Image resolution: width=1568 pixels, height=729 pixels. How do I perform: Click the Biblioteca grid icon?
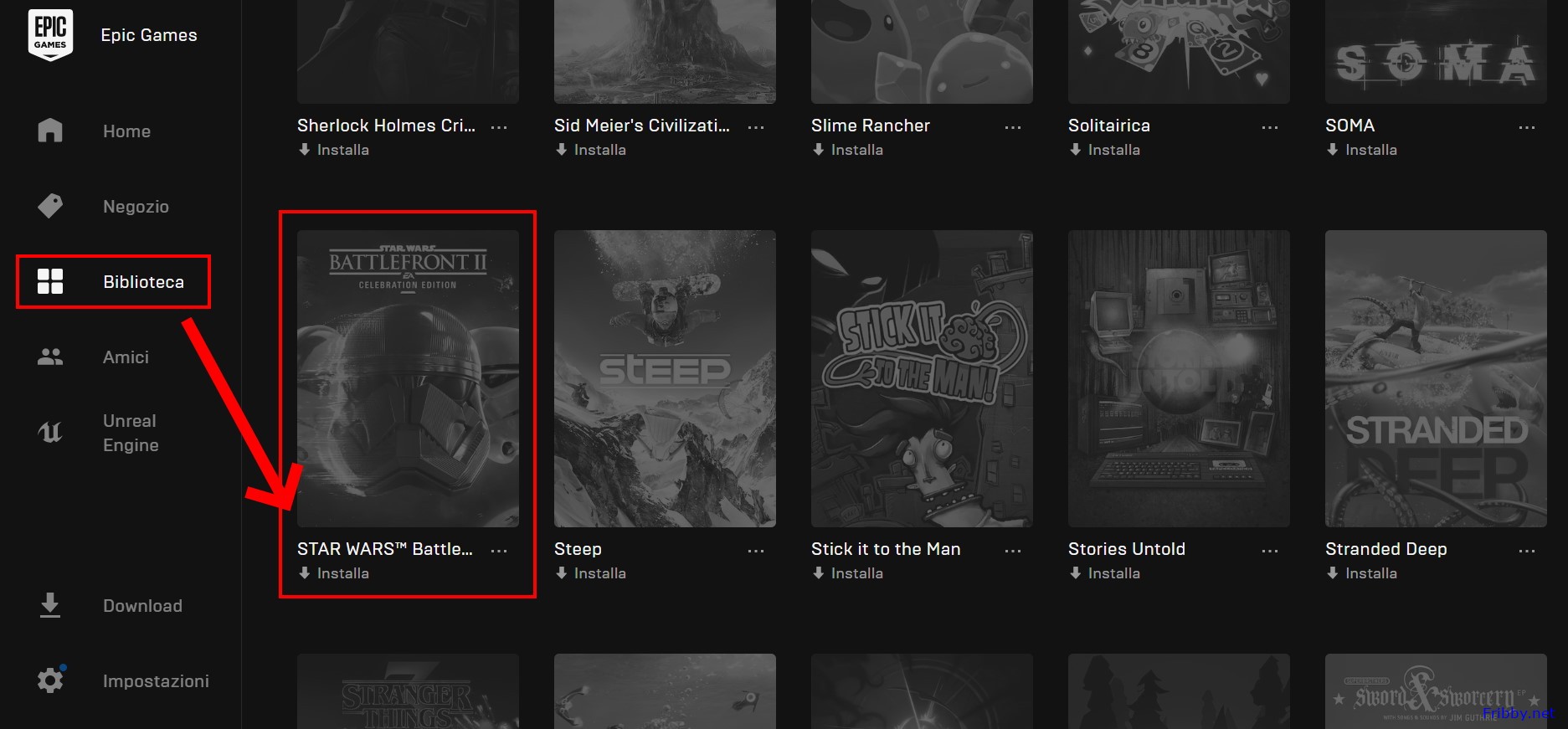tap(50, 281)
